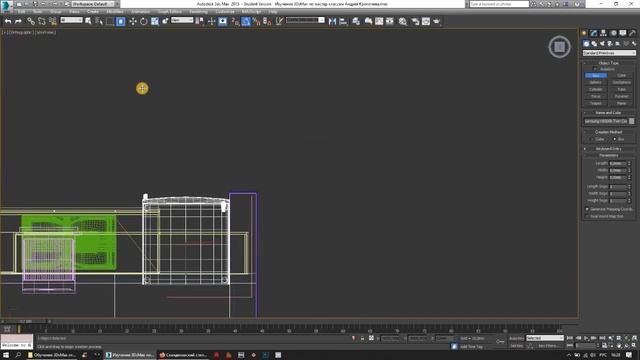Click the Render Production teapot icon
This screenshot has width=640, height=360.
(x=437, y=21)
